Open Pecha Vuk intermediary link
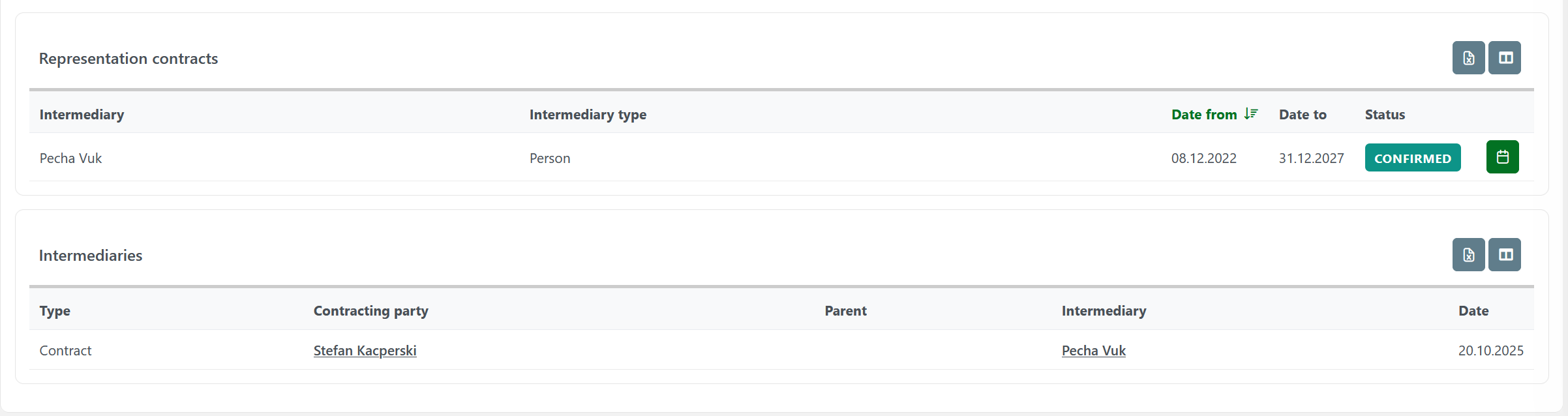The width and height of the screenshot is (1568, 416). pyautogui.click(x=1093, y=351)
